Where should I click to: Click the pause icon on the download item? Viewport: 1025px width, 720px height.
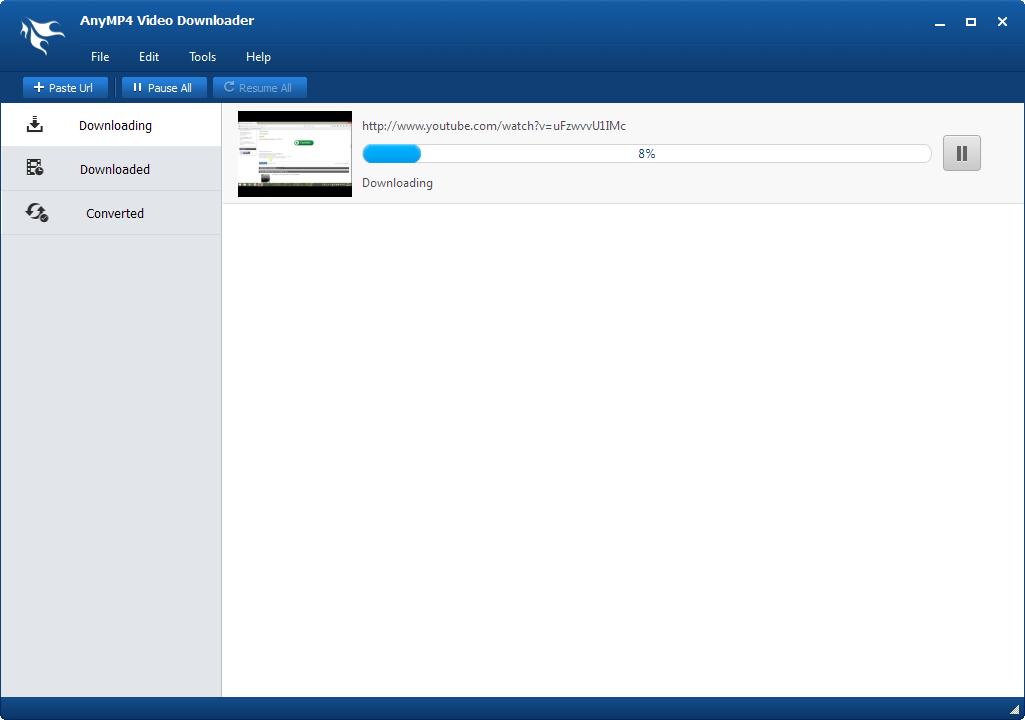[961, 153]
